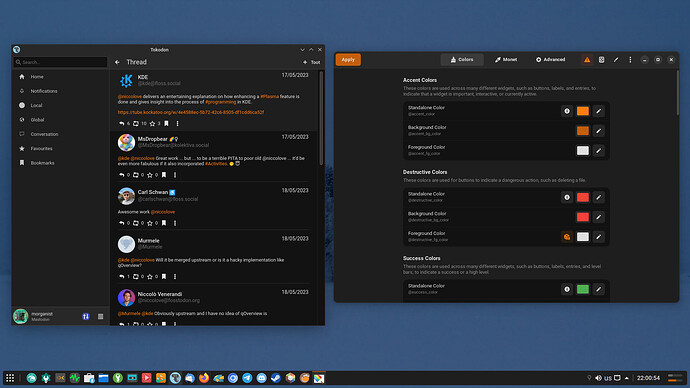The width and height of the screenshot is (690, 388).
Task: Click the volume icon in system tray
Action: (598, 378)
